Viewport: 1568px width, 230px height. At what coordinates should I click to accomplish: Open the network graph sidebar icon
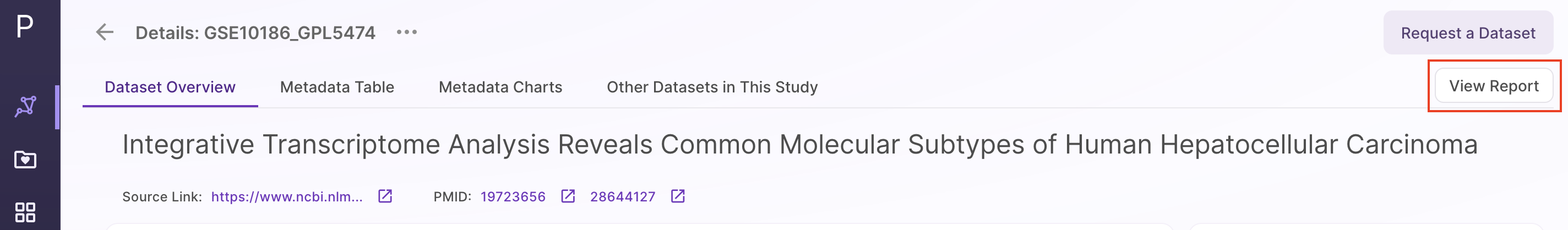(25, 107)
